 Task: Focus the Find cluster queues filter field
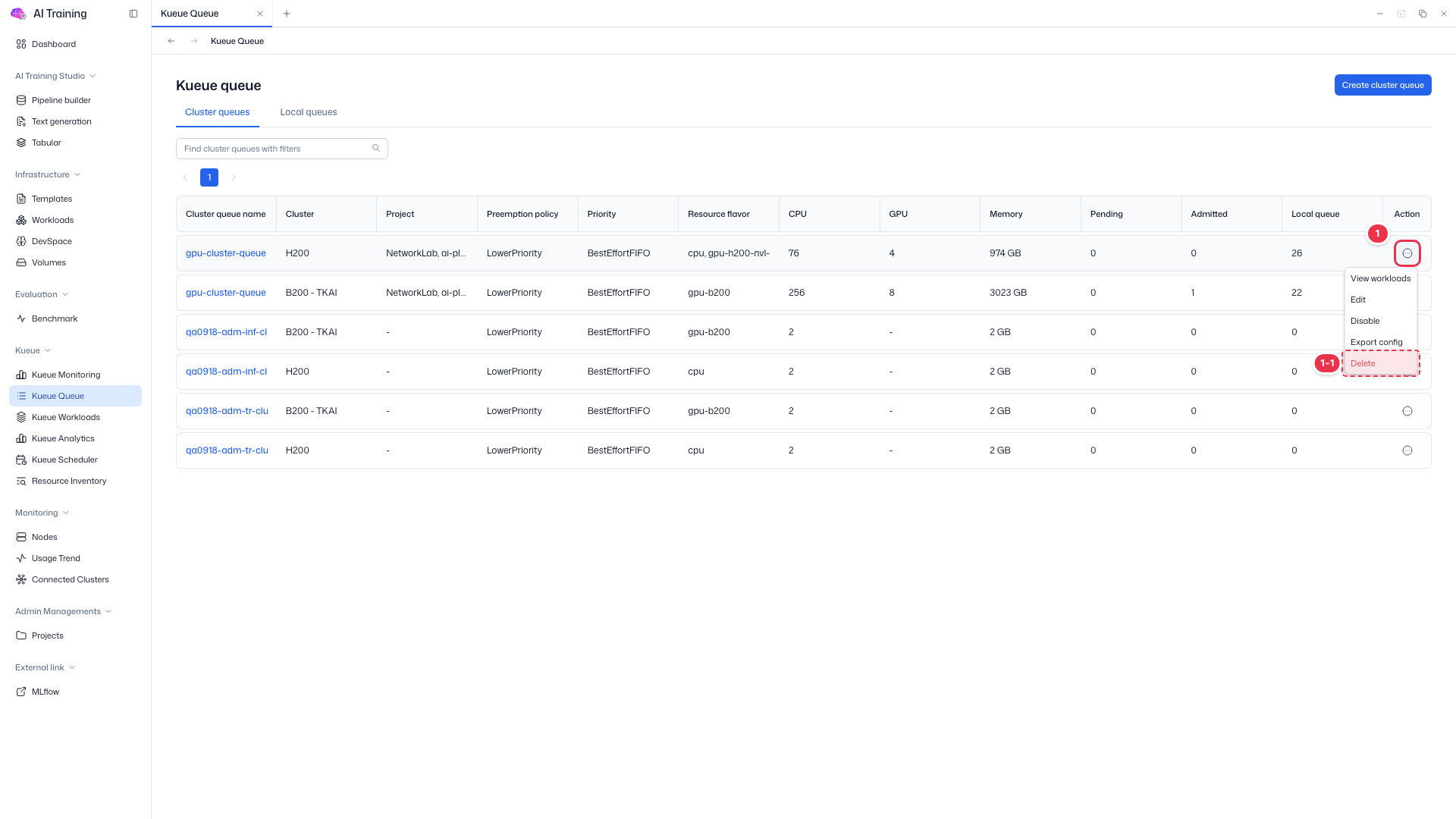click(282, 149)
